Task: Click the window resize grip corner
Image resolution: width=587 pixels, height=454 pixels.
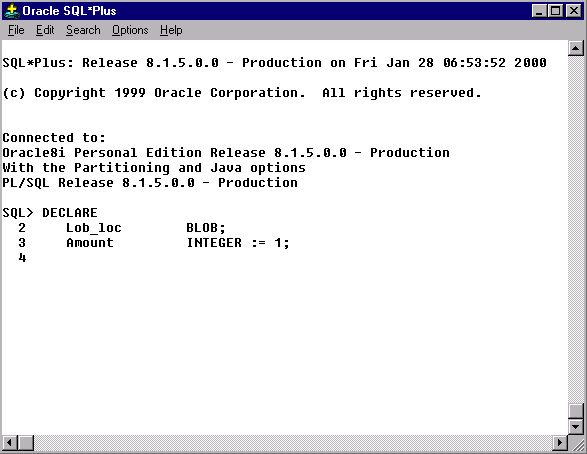Action: (x=577, y=444)
